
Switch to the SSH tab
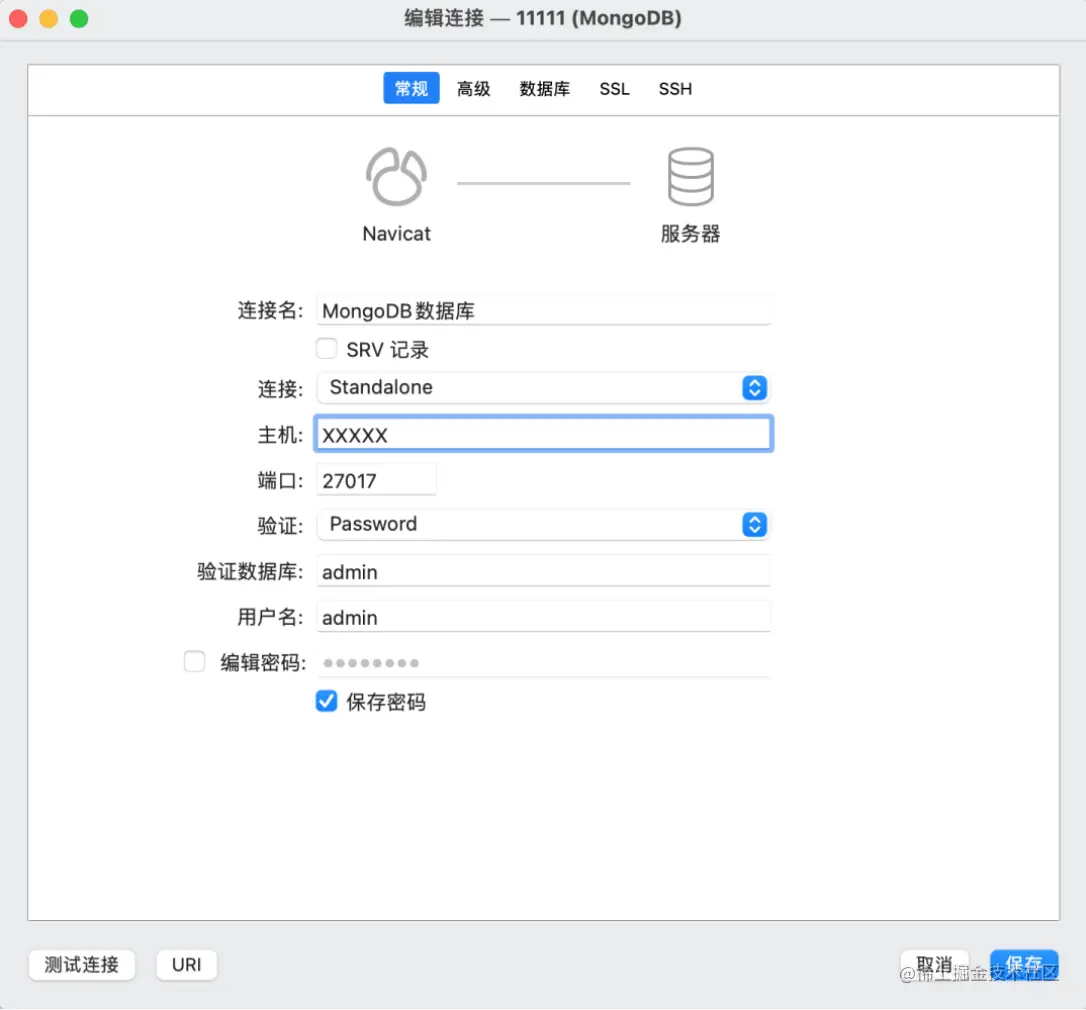pyautogui.click(x=675, y=89)
